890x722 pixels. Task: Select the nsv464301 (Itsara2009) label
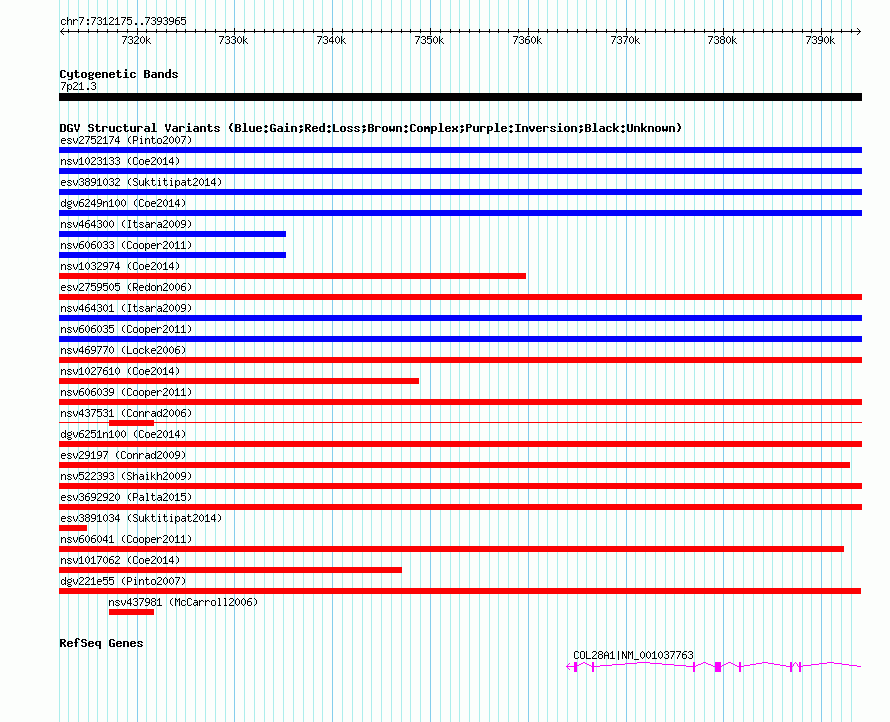[x=126, y=308]
